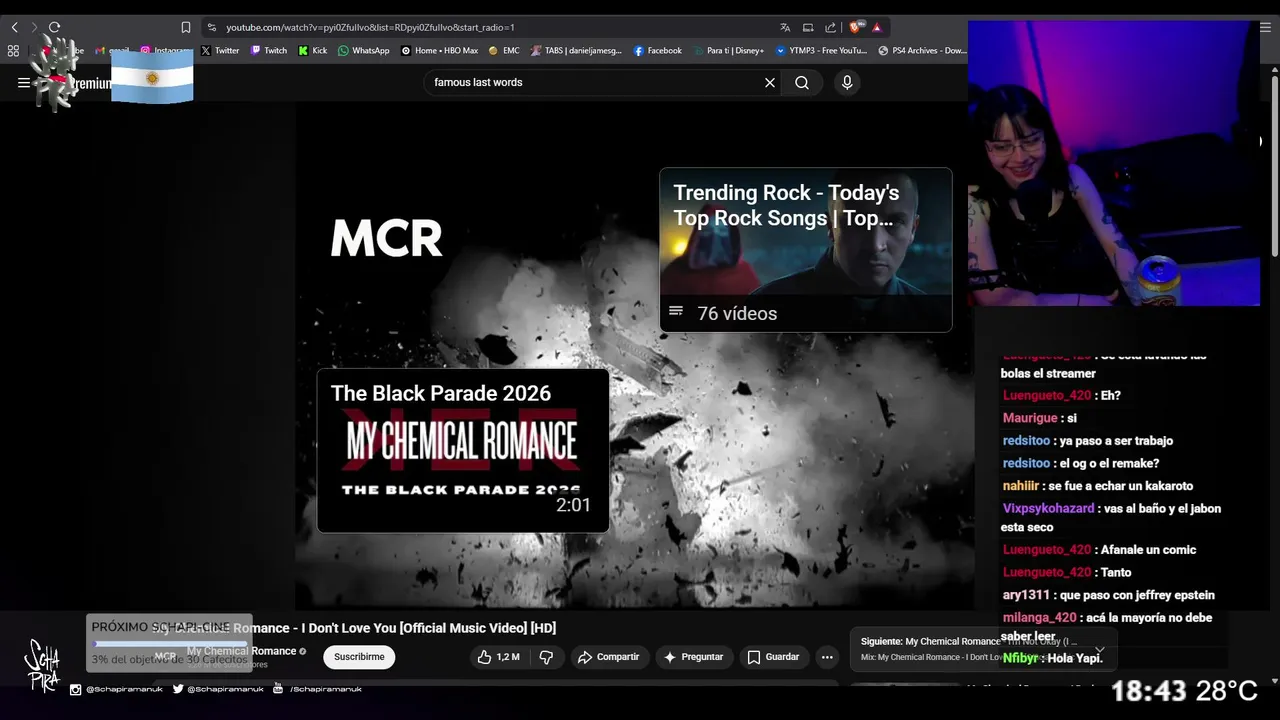
Task: Go back with the browser back arrow
Action: [x=14, y=27]
